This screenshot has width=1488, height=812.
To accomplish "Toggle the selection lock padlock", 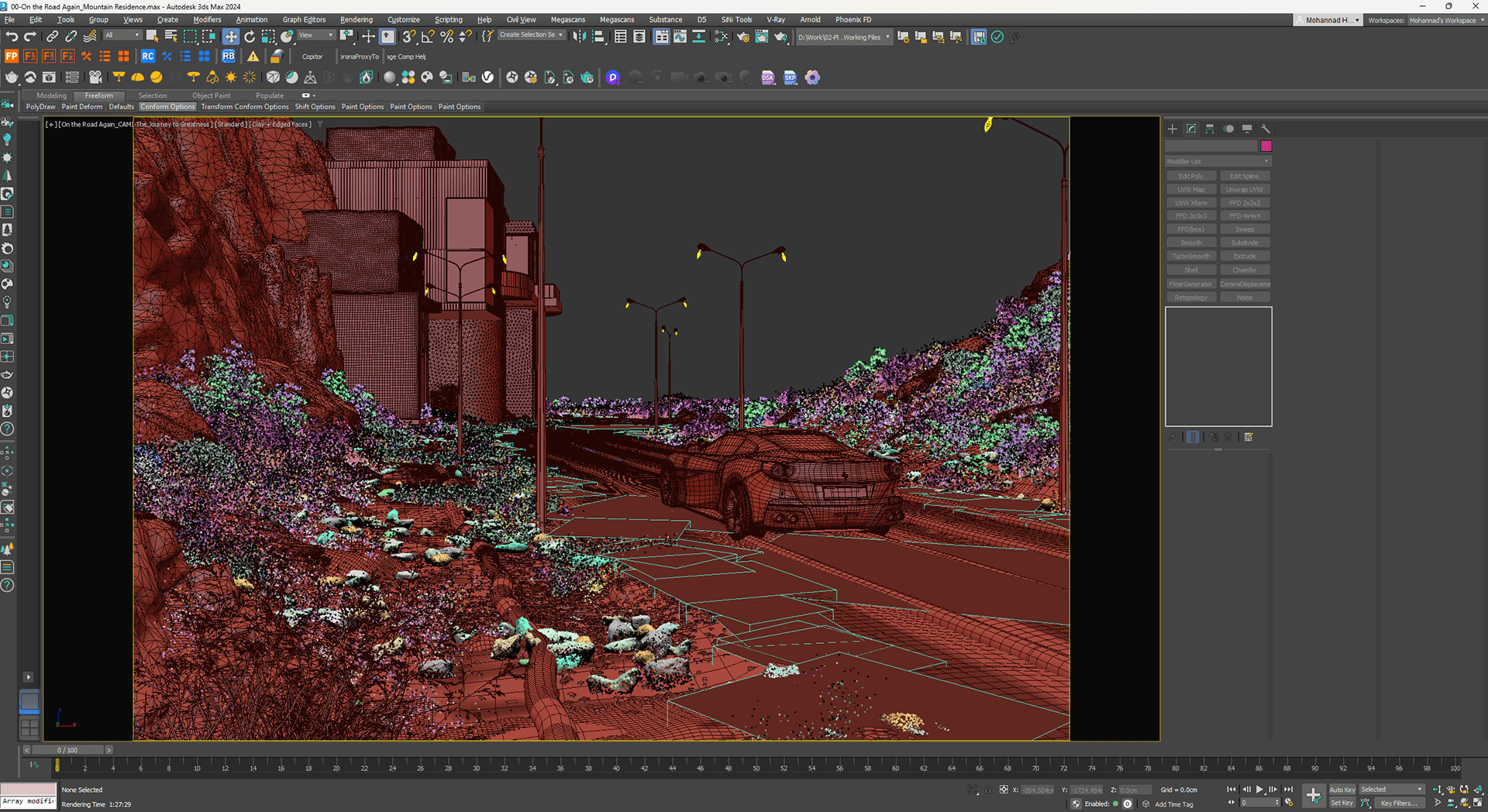I will tap(988, 790).
